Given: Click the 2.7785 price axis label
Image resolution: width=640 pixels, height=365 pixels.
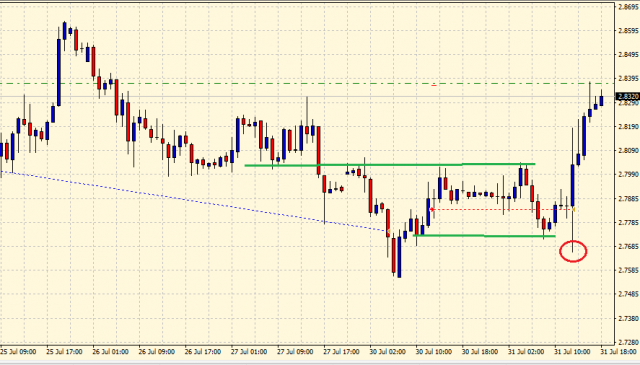Looking at the screenshot, I should point(629,223).
